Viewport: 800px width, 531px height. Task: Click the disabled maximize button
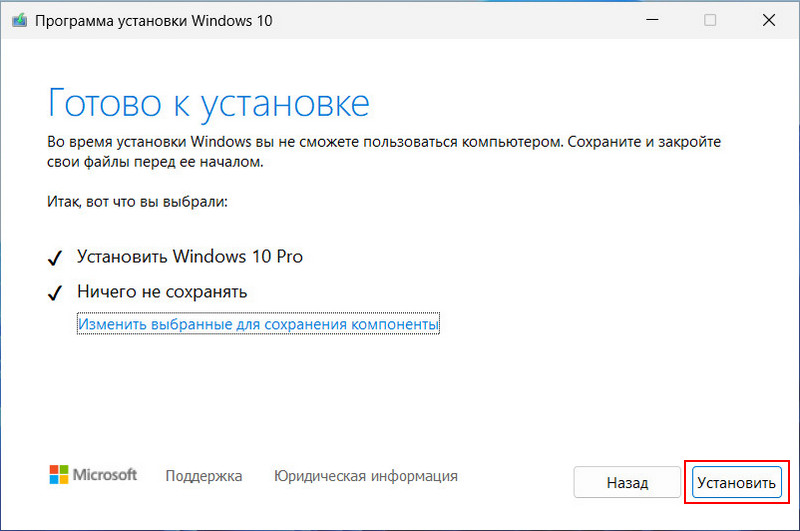pyautogui.click(x=710, y=20)
